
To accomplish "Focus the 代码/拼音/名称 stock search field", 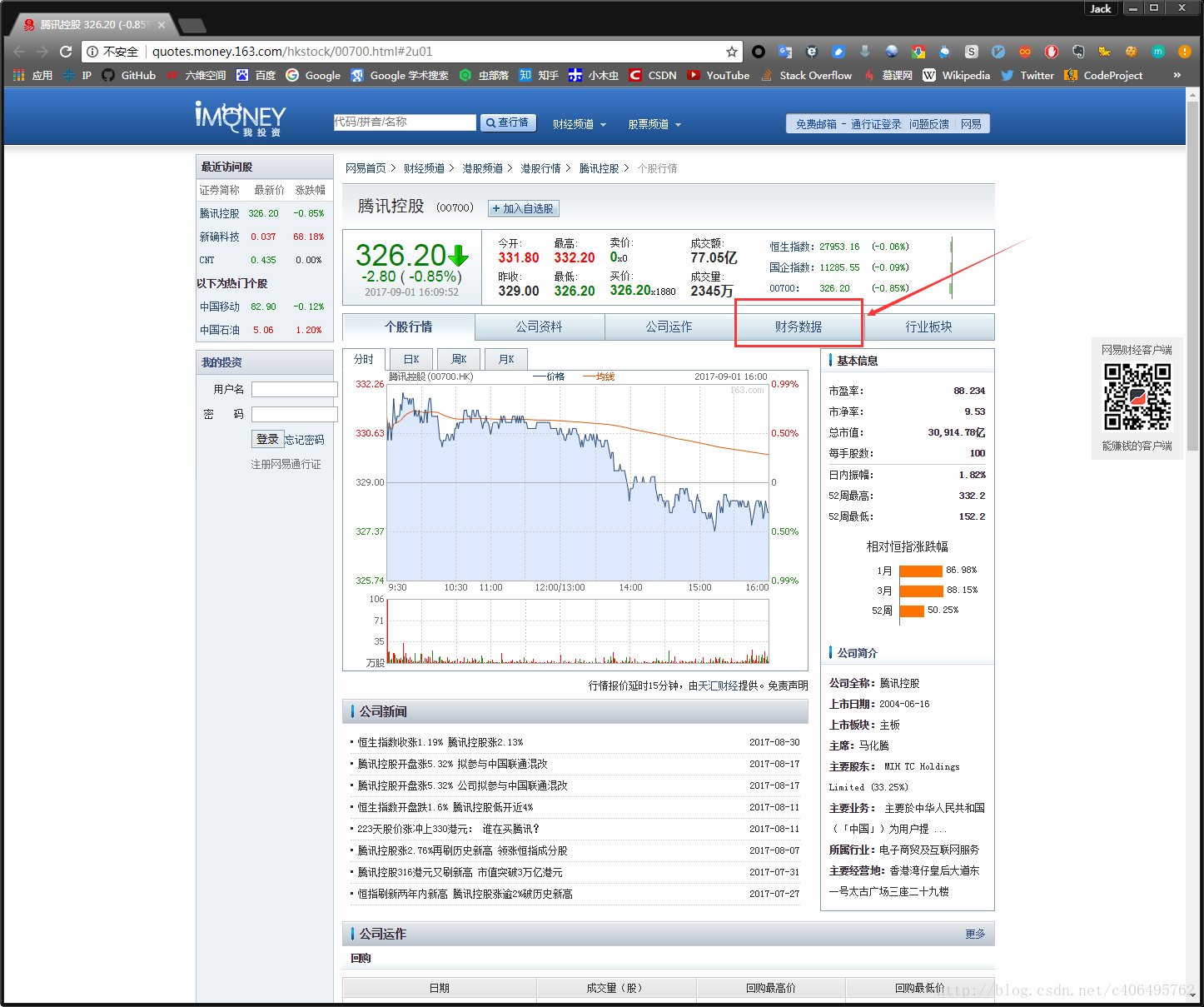I will (405, 122).
